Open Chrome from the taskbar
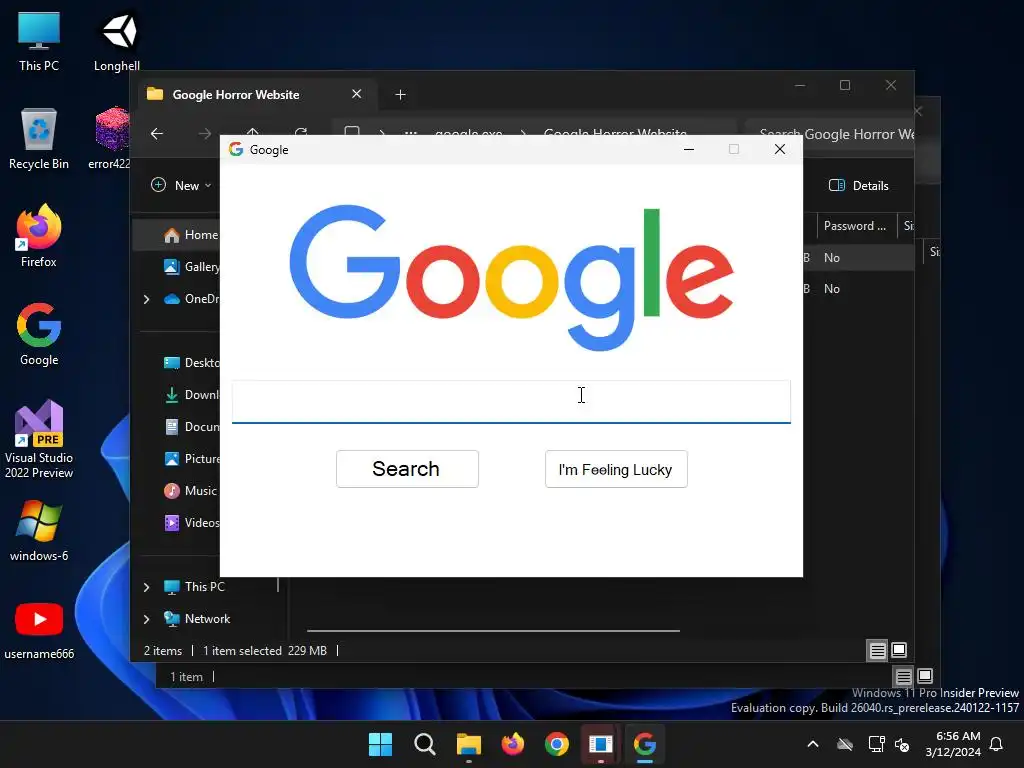This screenshot has width=1024, height=768. coord(556,744)
